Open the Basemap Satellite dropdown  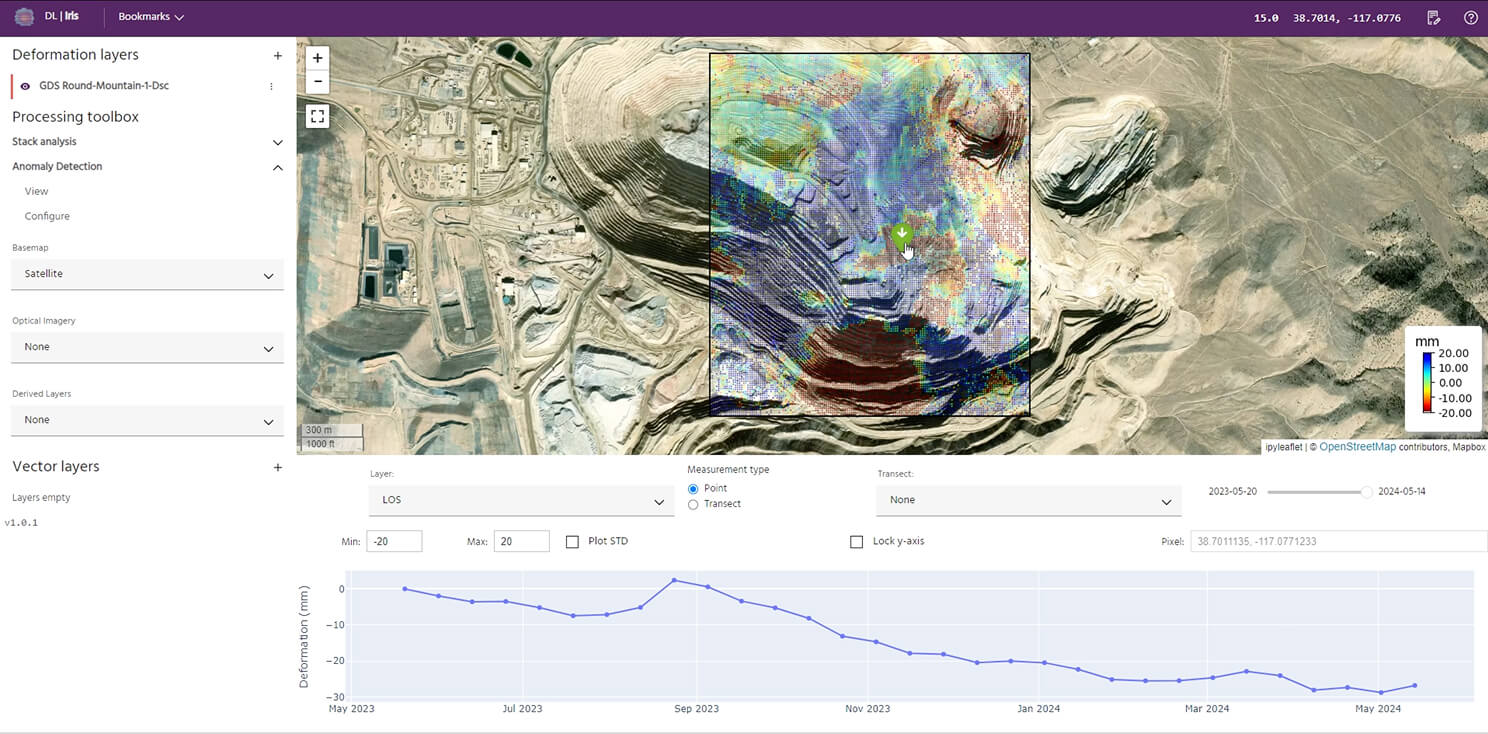coord(147,274)
